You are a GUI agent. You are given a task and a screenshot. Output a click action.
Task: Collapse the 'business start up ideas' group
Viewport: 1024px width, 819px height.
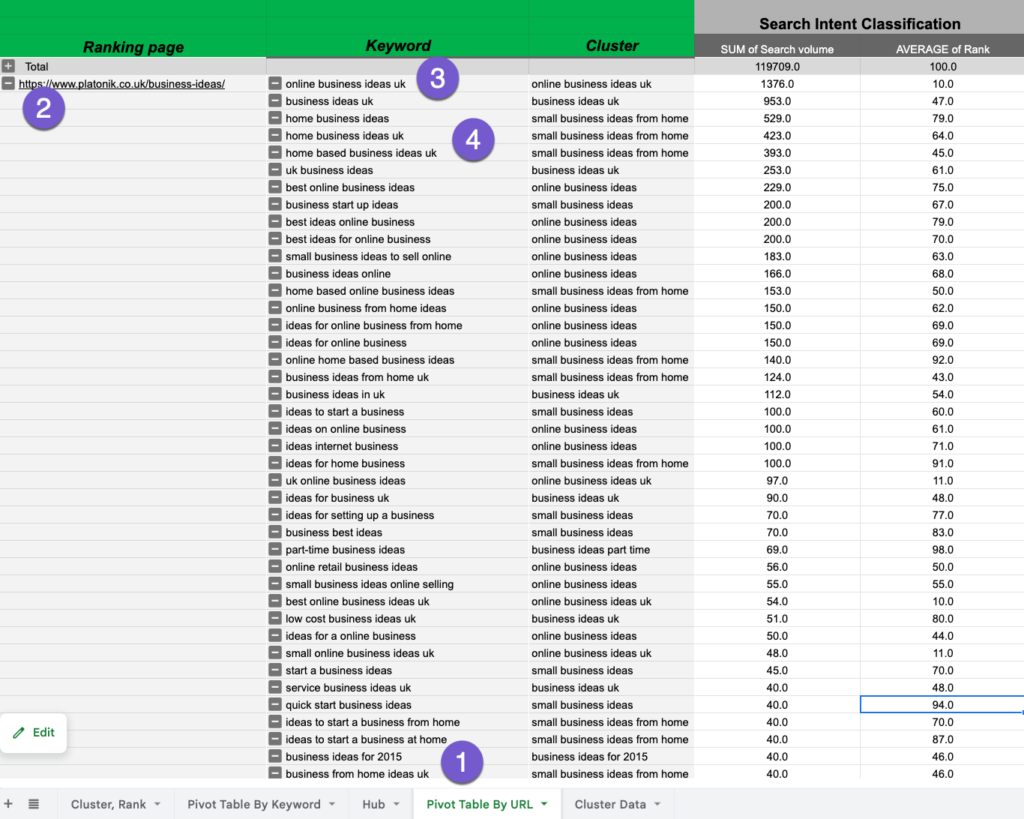click(275, 205)
